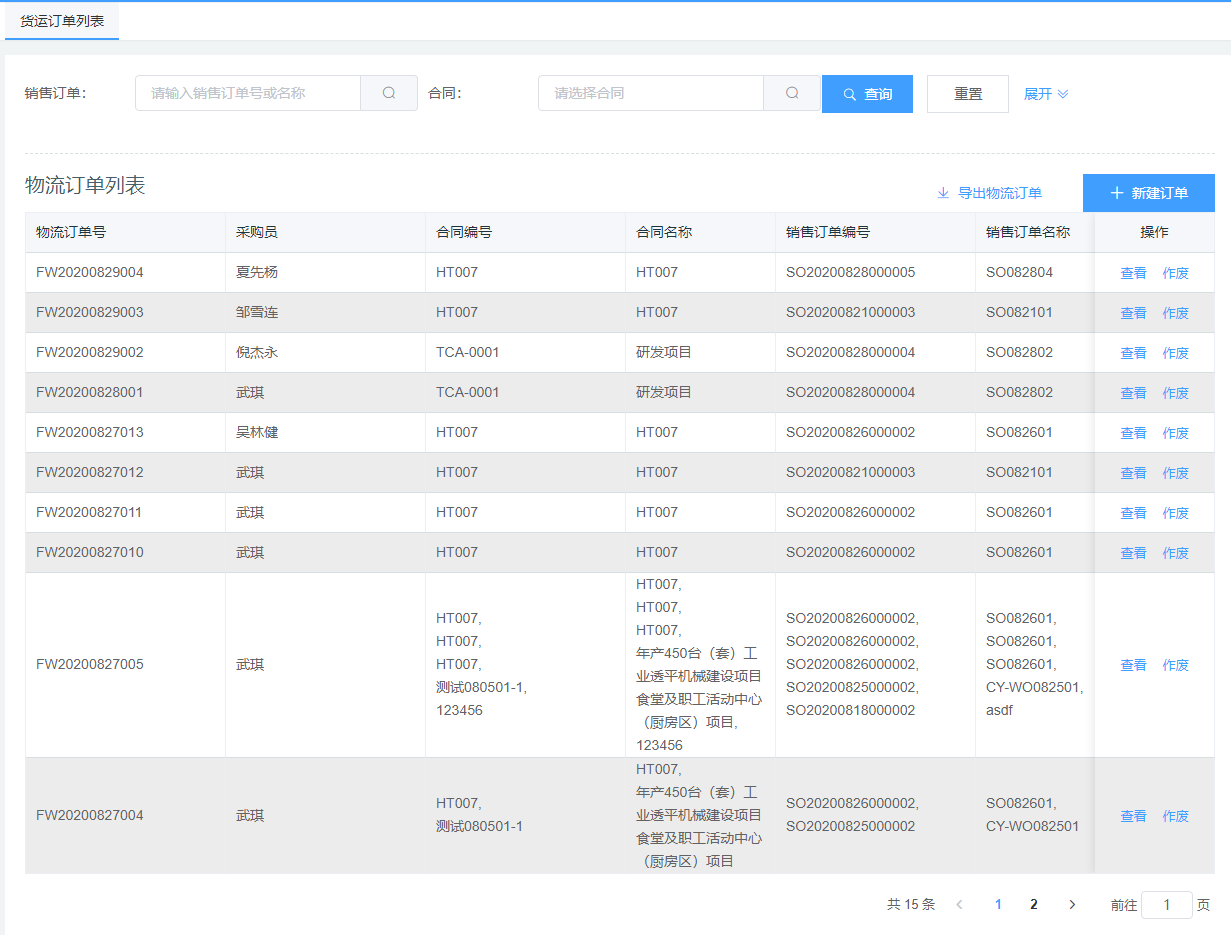1231x935 pixels.
Task: View order FW20200829004 details
Action: tap(1133, 273)
